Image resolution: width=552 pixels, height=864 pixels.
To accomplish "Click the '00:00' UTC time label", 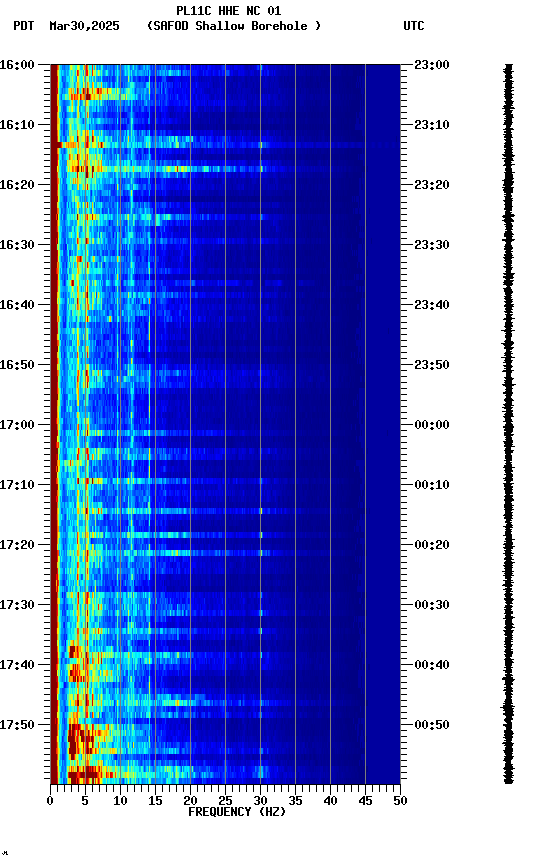I will click(x=432, y=425).
